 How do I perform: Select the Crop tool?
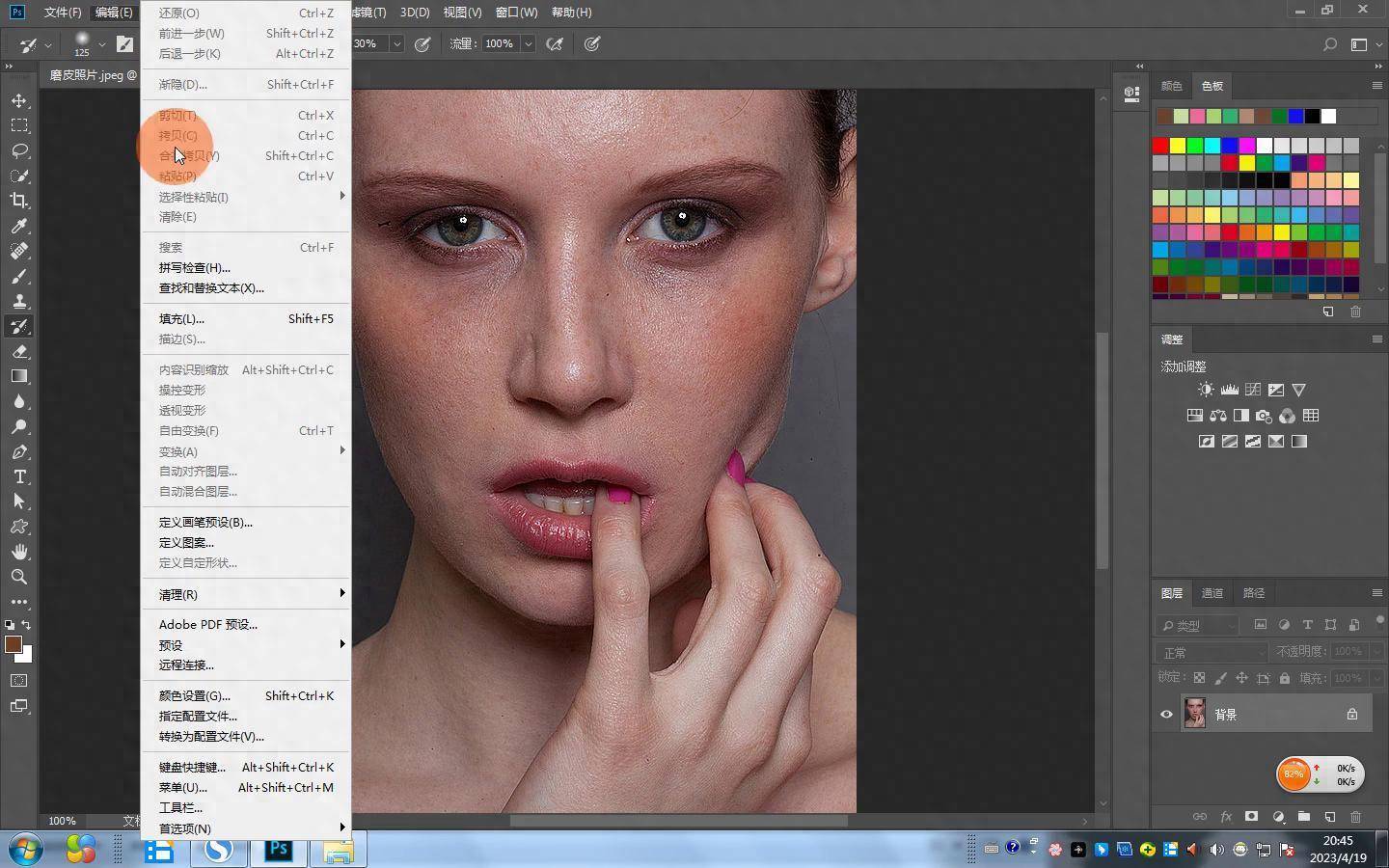[19, 201]
